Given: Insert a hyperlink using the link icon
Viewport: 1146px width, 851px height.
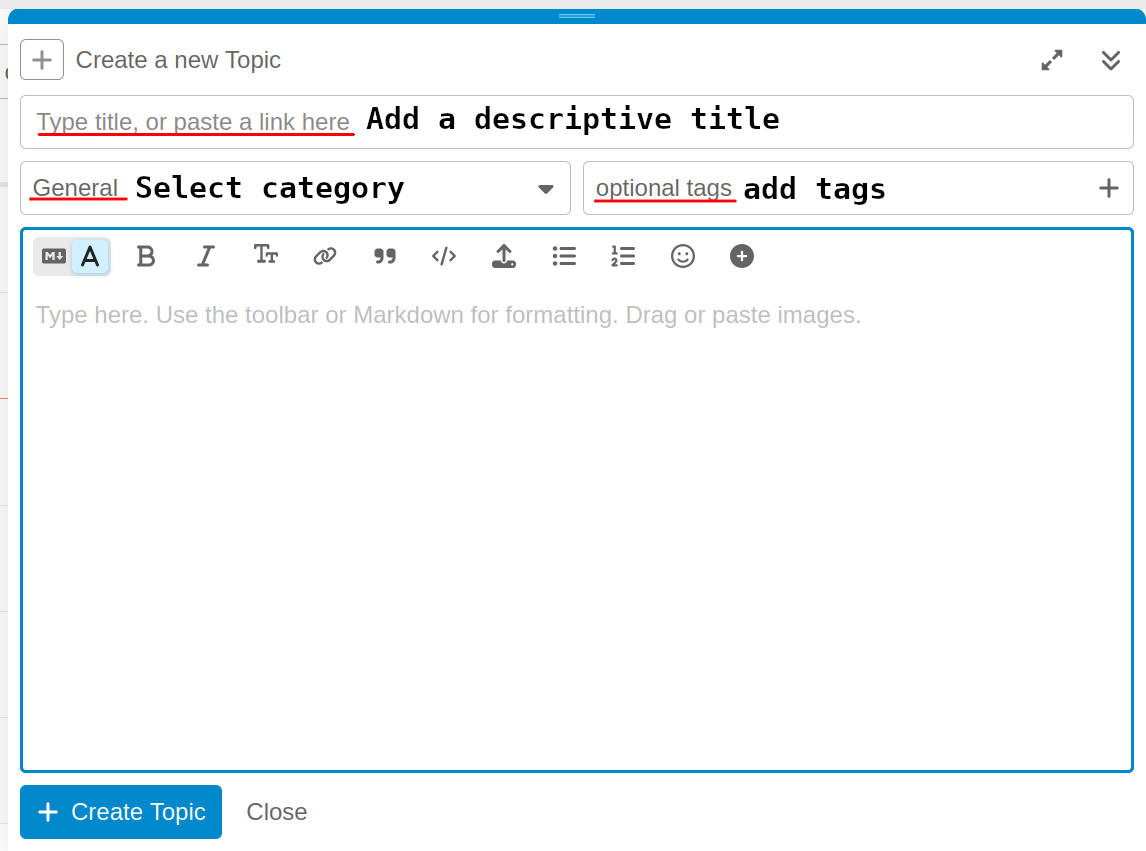Looking at the screenshot, I should [x=324, y=257].
